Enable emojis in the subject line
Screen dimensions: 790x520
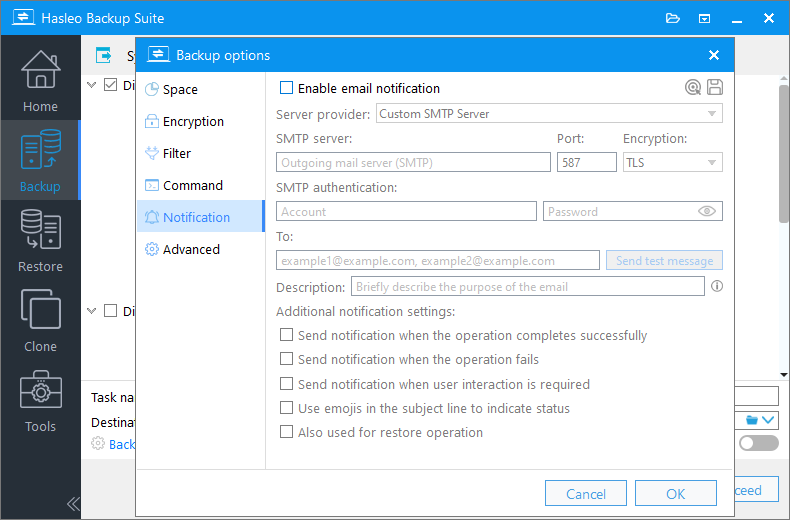(x=286, y=408)
